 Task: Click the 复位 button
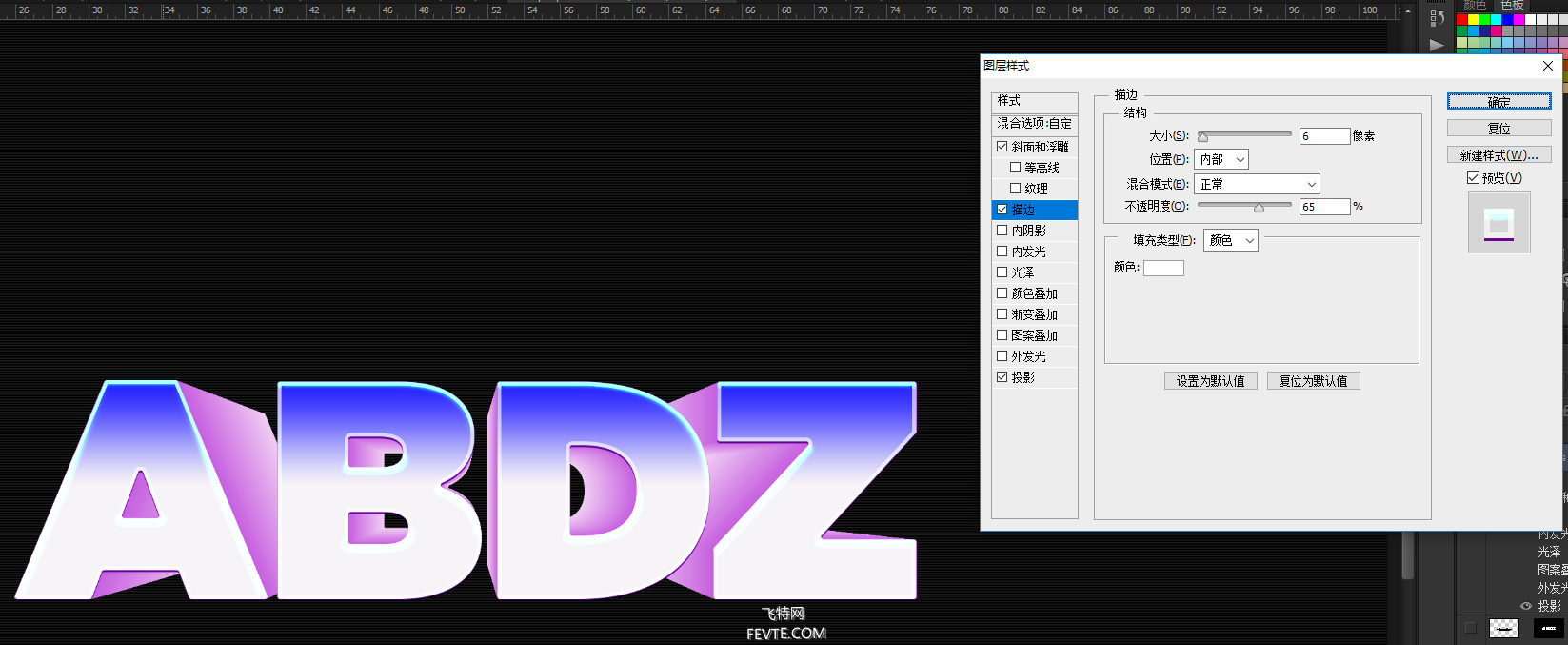1499,129
